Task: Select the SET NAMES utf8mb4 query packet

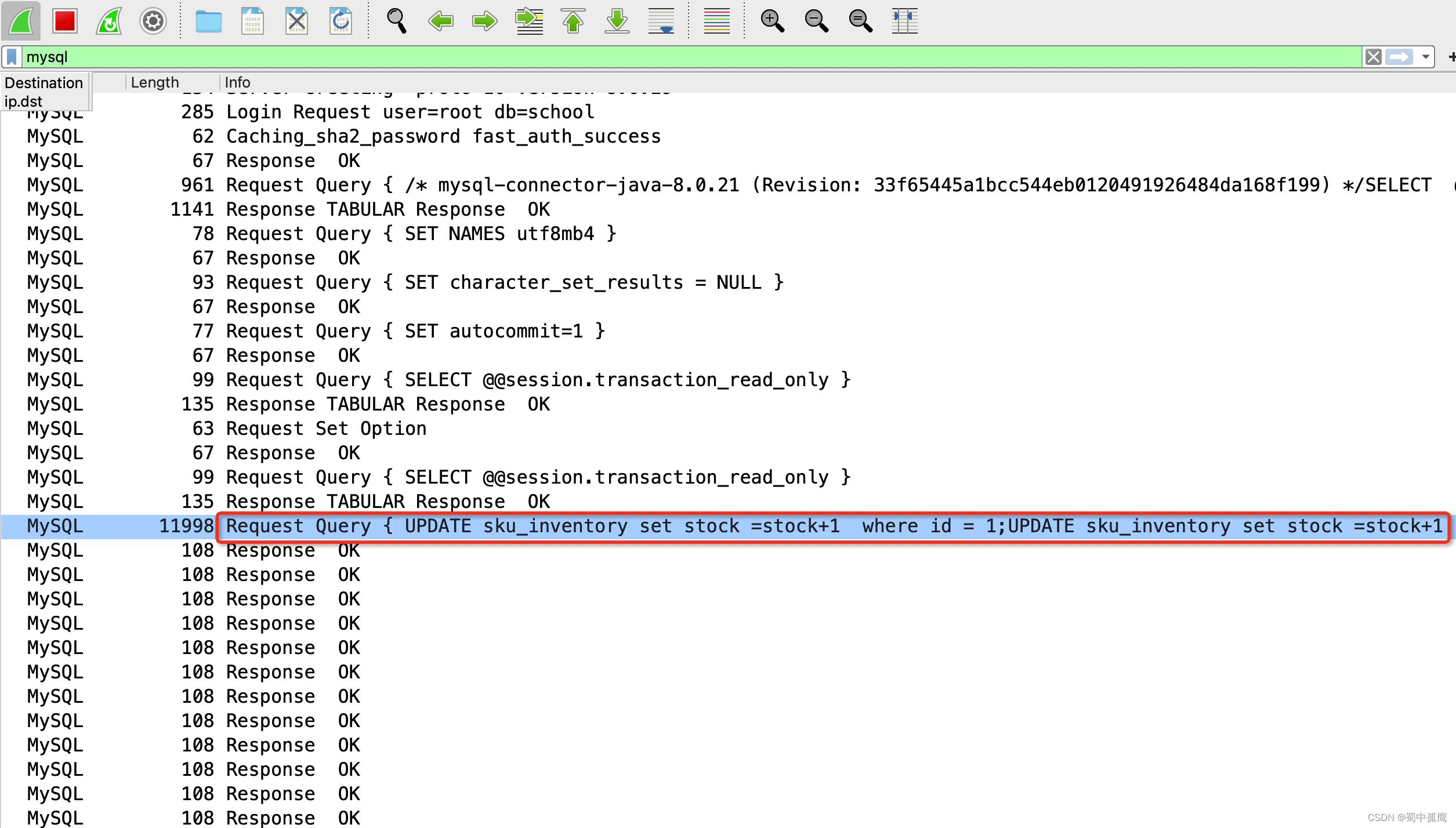Action: (728, 233)
